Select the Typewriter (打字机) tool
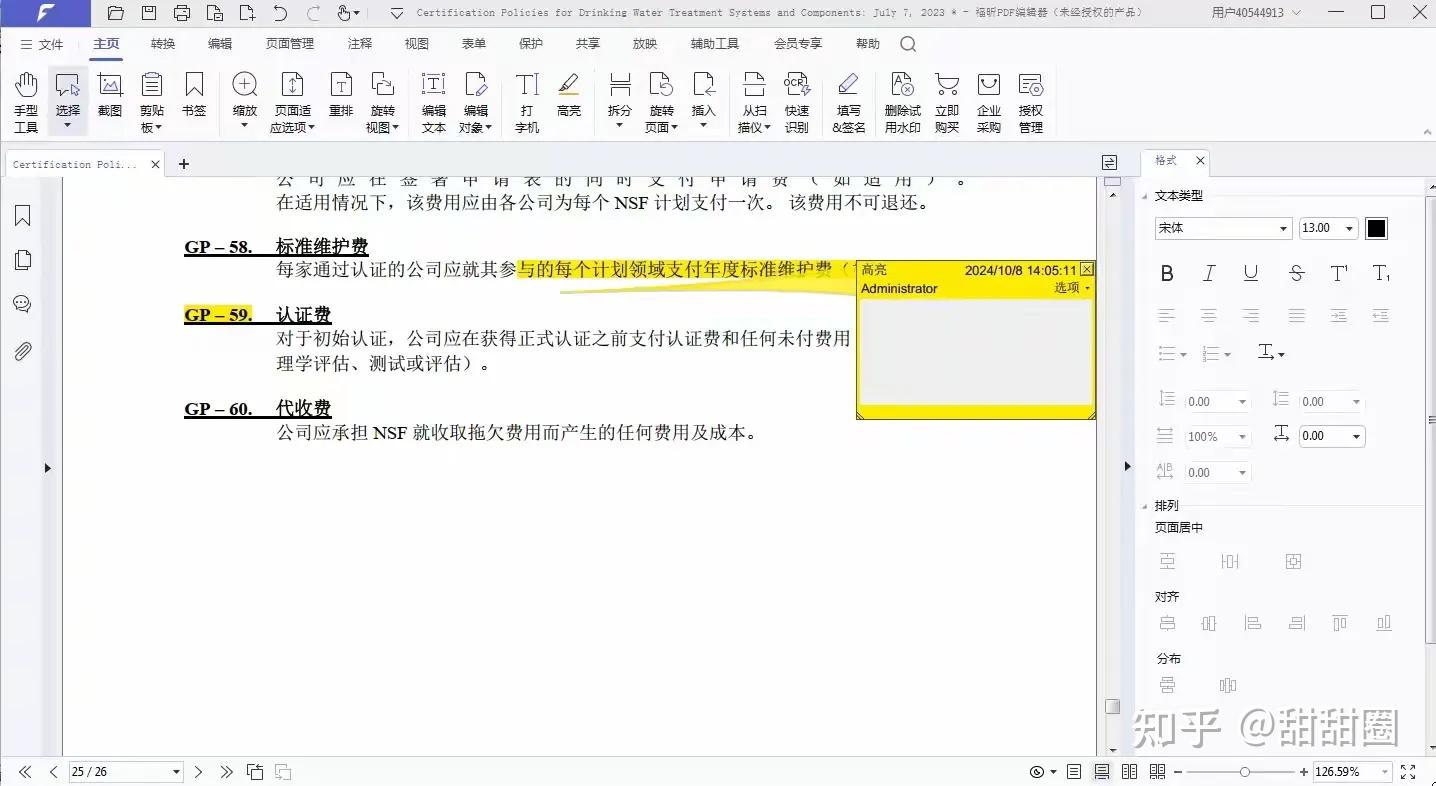1436x786 pixels. pos(527,102)
